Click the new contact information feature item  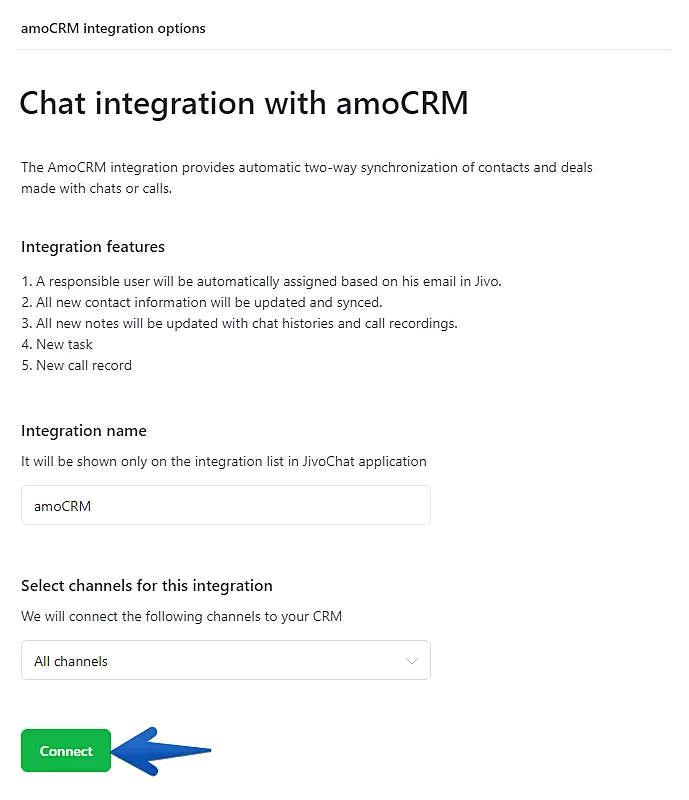(202, 302)
